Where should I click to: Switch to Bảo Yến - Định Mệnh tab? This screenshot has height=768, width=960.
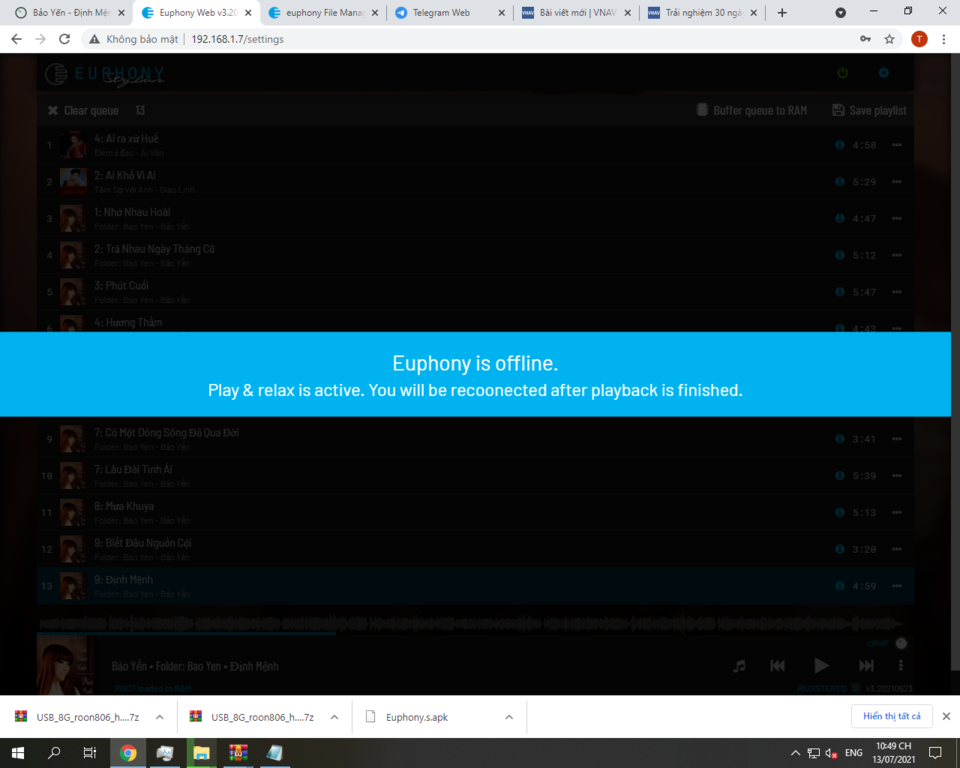tap(70, 12)
